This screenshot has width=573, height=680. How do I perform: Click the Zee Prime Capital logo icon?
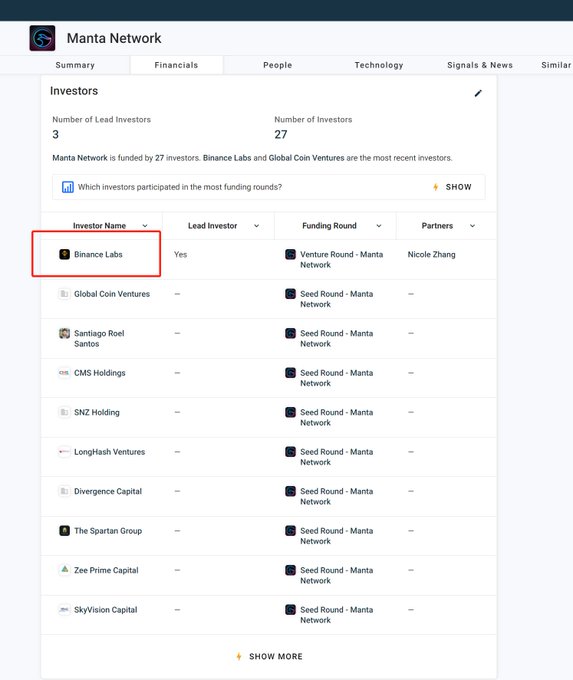pyautogui.click(x=64, y=570)
